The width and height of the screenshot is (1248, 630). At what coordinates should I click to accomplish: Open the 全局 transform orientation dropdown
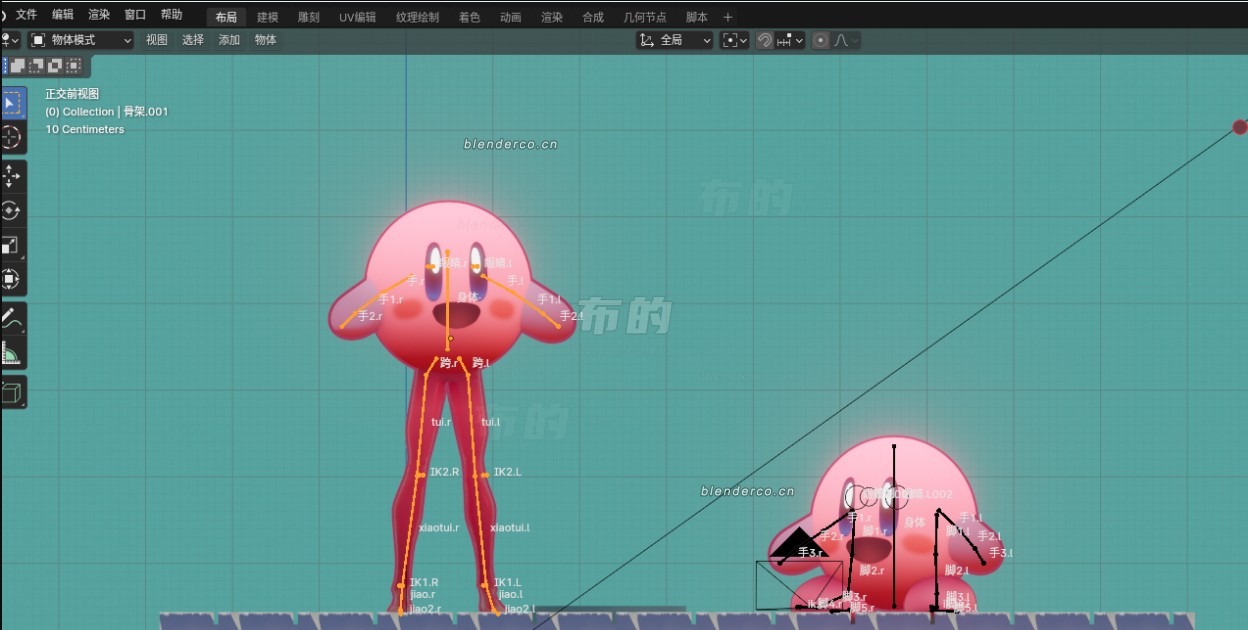[675, 40]
